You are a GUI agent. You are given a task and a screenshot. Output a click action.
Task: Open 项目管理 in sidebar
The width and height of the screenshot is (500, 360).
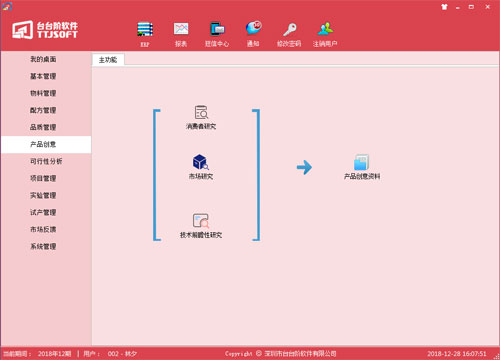[43, 178]
